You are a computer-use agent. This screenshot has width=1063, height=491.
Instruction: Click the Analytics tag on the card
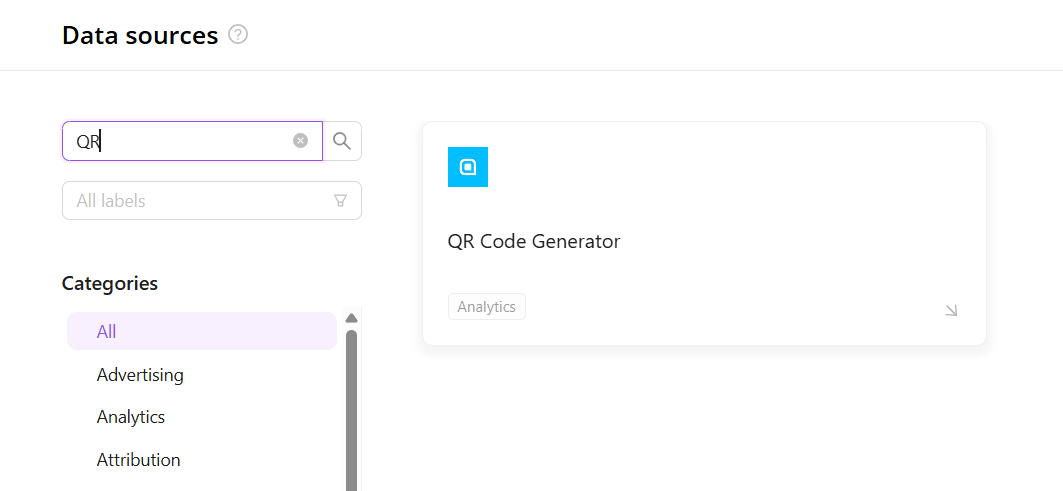pos(486,307)
